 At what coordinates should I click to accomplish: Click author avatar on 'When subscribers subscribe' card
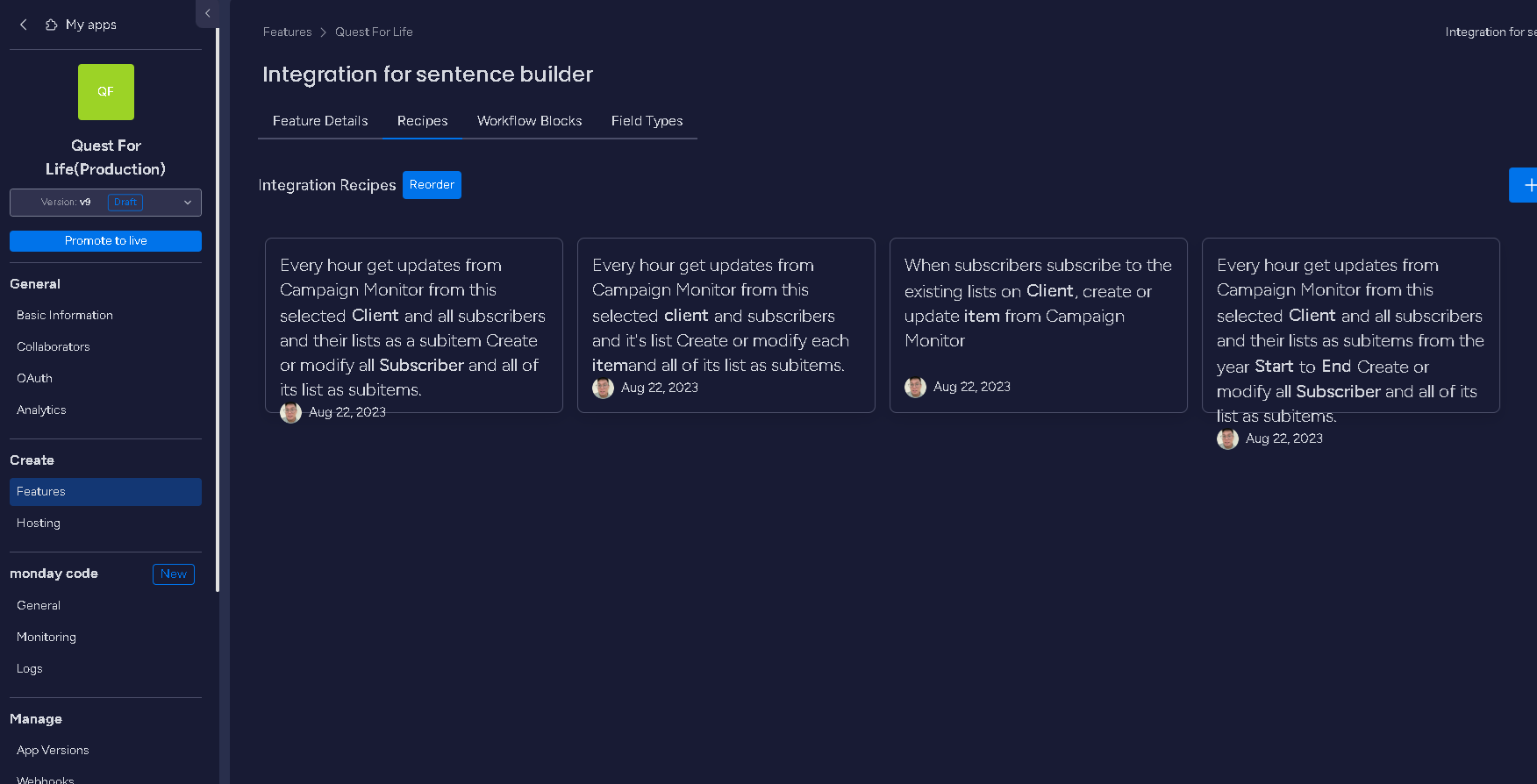[x=915, y=387]
